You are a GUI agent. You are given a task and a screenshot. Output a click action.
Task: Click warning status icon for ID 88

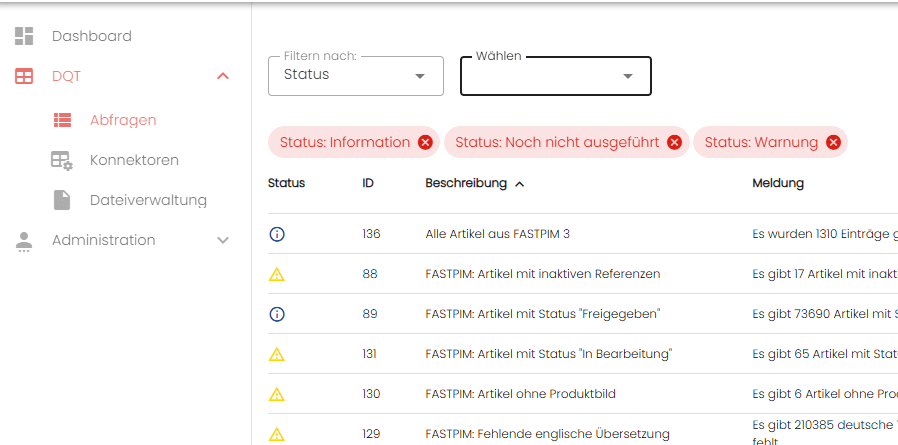277,274
